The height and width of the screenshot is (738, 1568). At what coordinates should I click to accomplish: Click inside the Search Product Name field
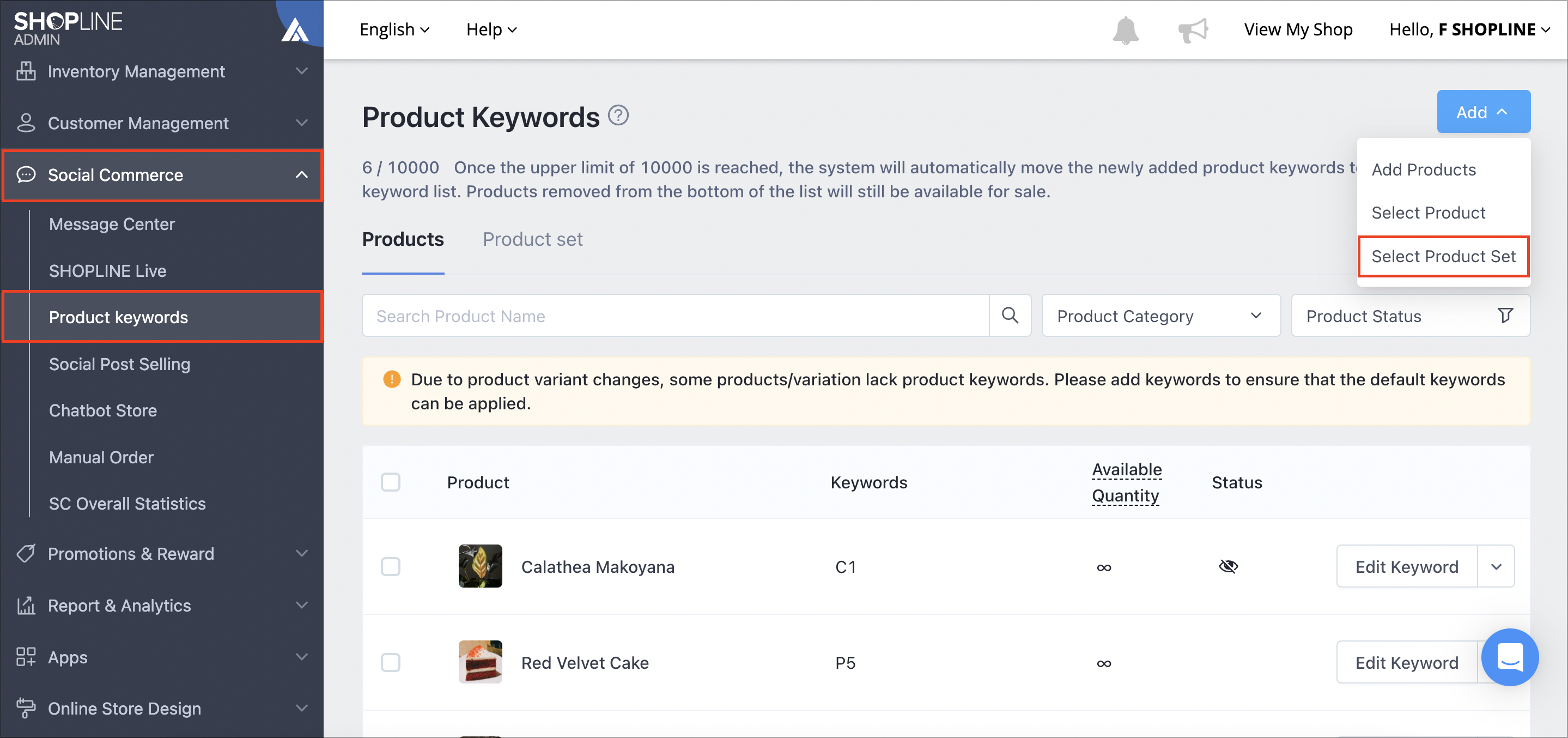(676, 316)
